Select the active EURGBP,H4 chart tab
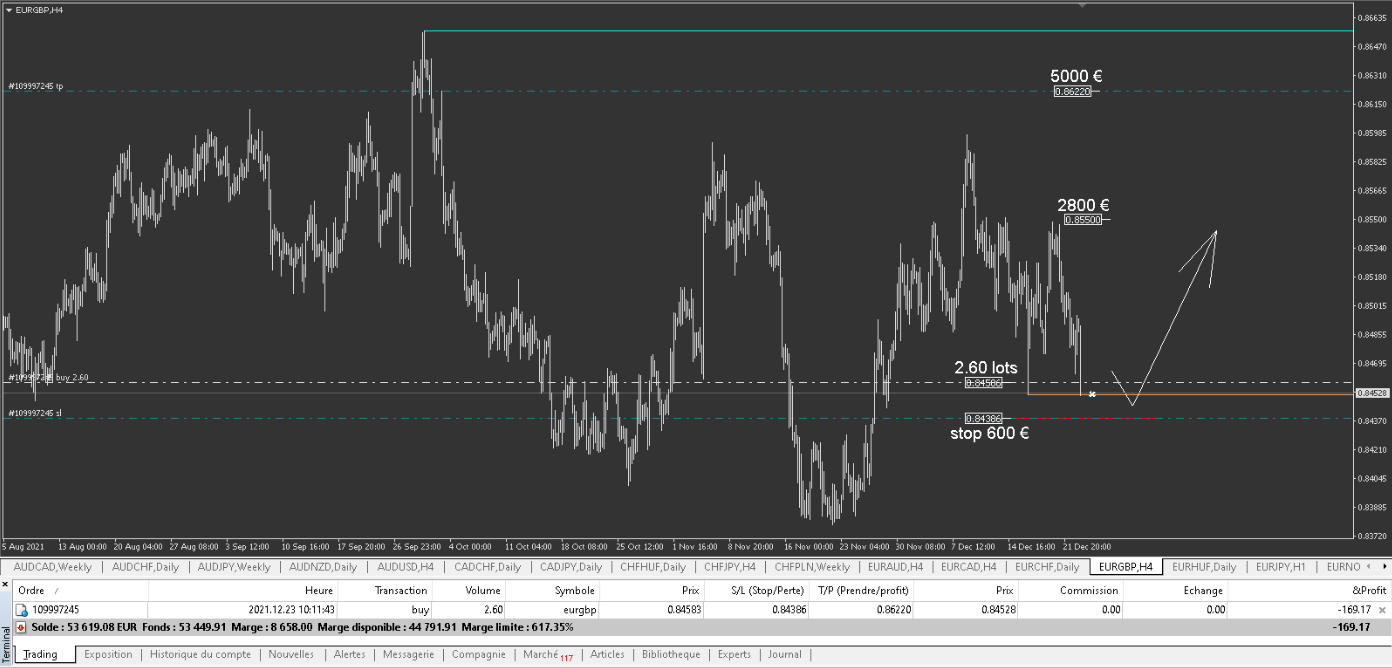The width and height of the screenshot is (1392, 668). tap(1126, 567)
